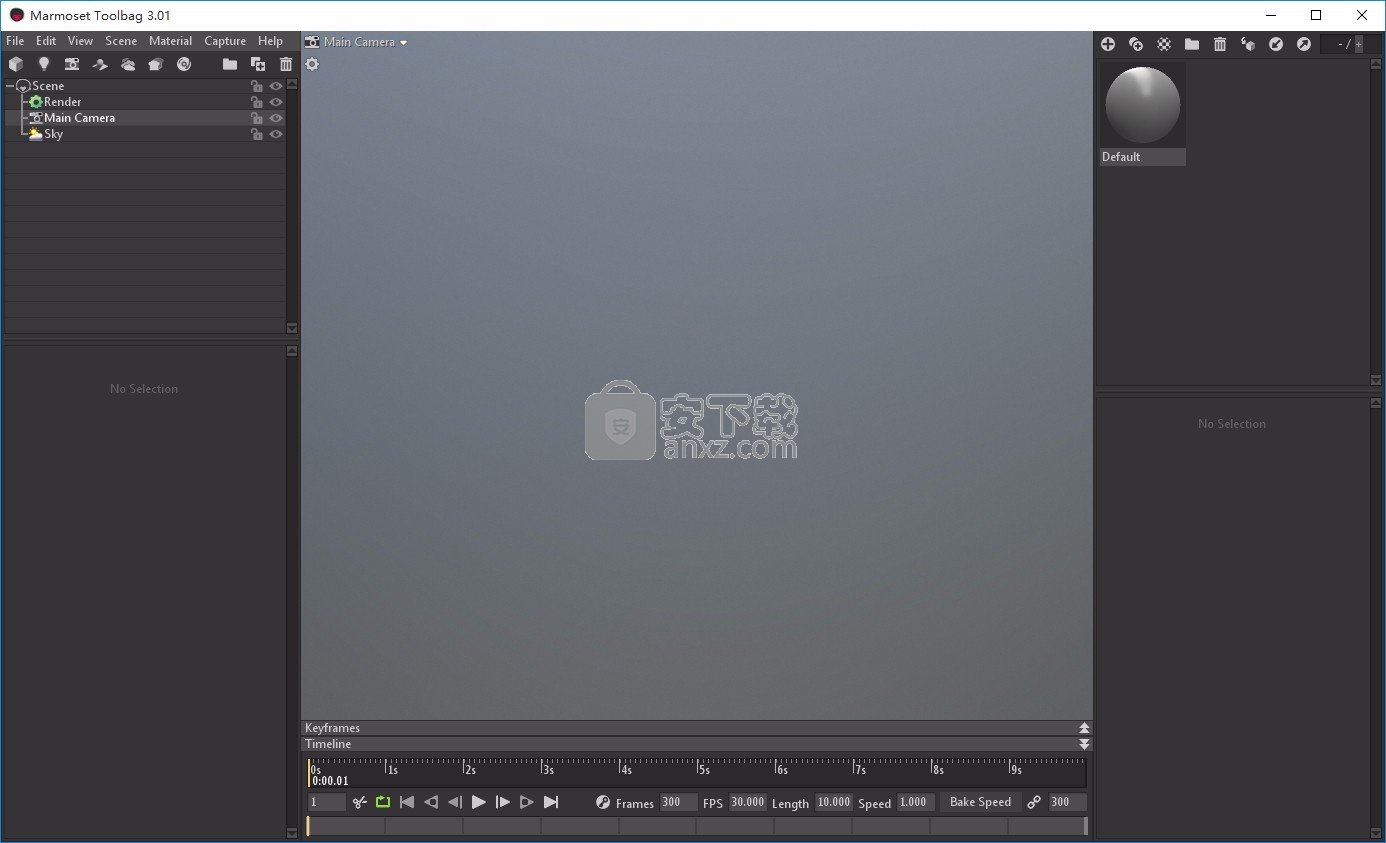This screenshot has height=843, width=1386.
Task: Toggle visibility eye of Main Camera row
Action: [x=276, y=118]
